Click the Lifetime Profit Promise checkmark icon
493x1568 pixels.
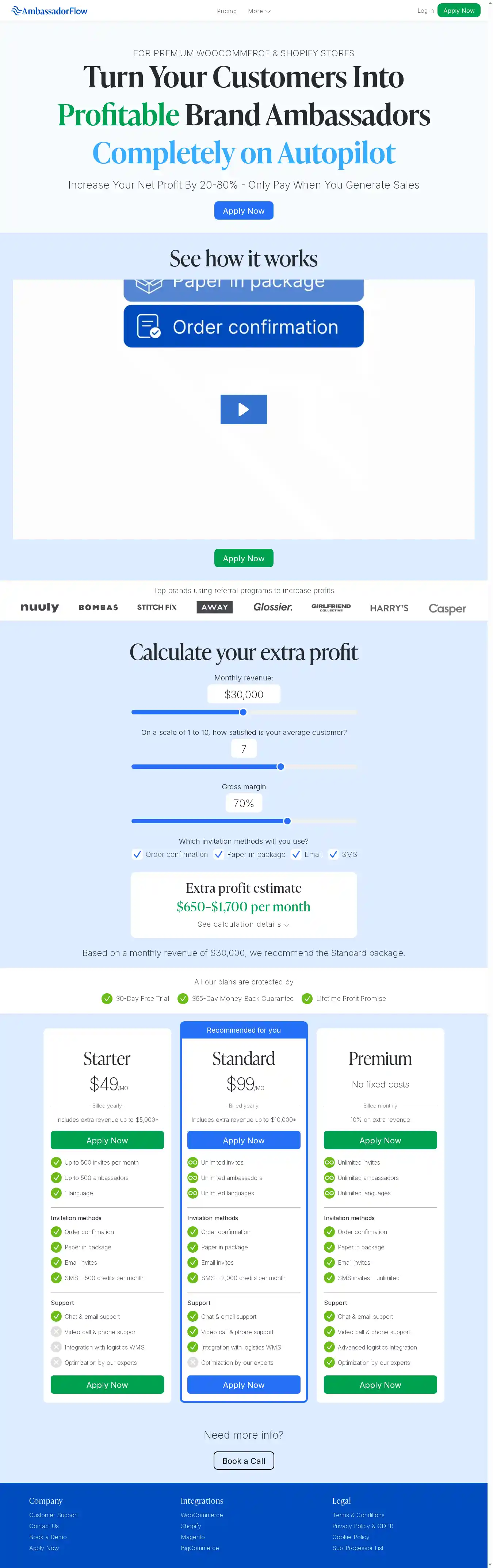(x=307, y=998)
